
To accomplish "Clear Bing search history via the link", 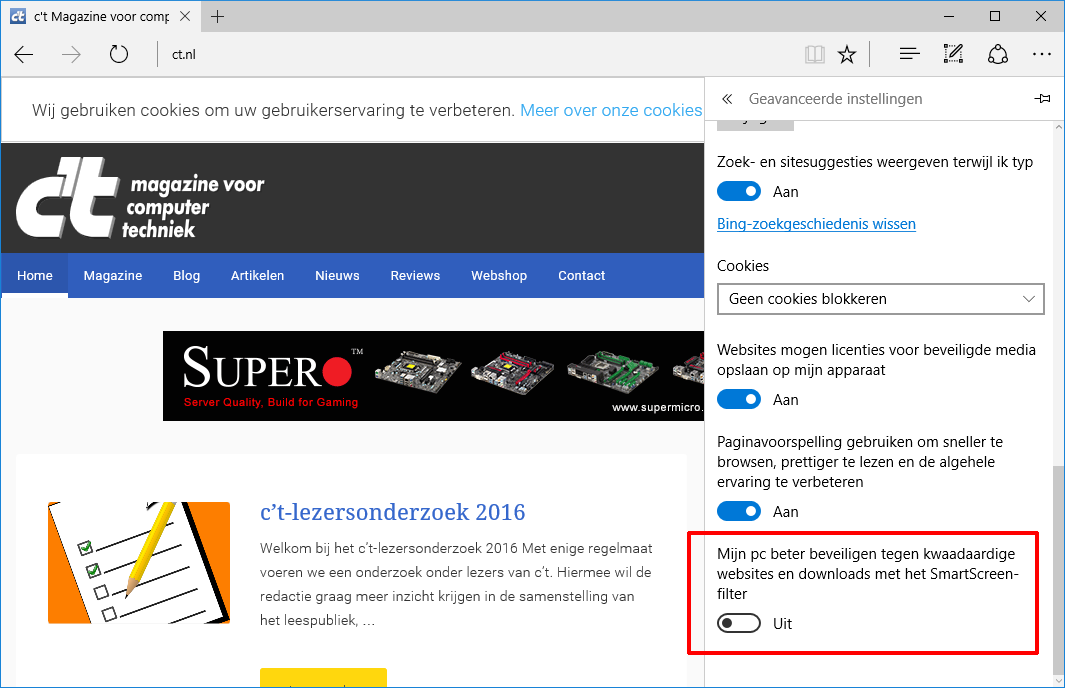I will pos(815,224).
